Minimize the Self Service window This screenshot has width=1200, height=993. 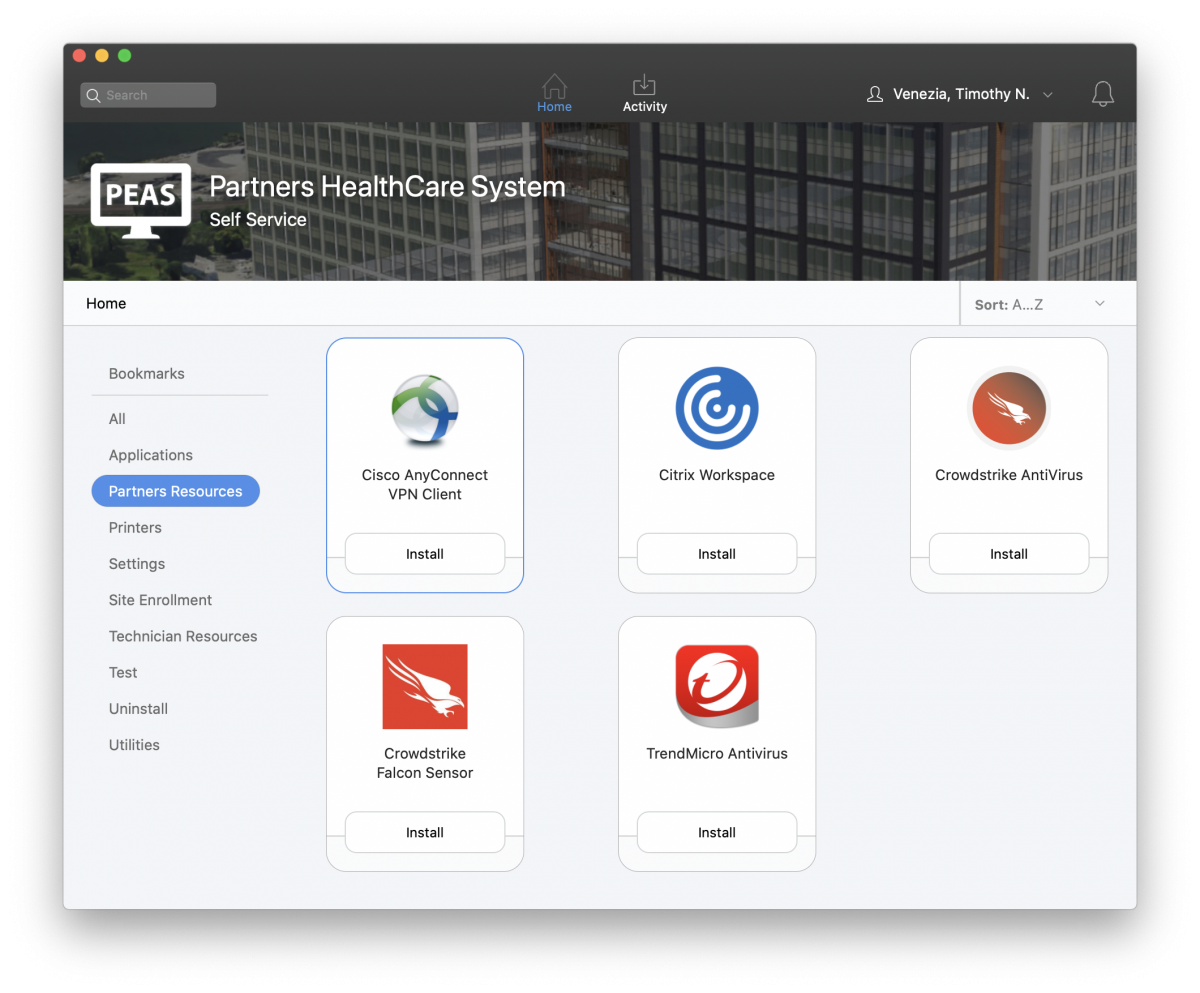[102, 56]
